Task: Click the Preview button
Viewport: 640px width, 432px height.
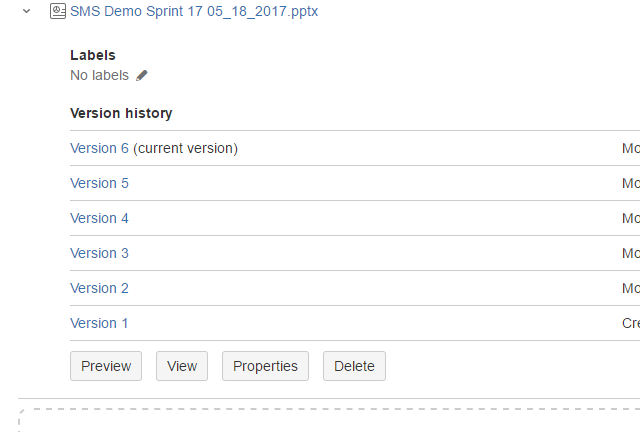Action: (x=106, y=366)
